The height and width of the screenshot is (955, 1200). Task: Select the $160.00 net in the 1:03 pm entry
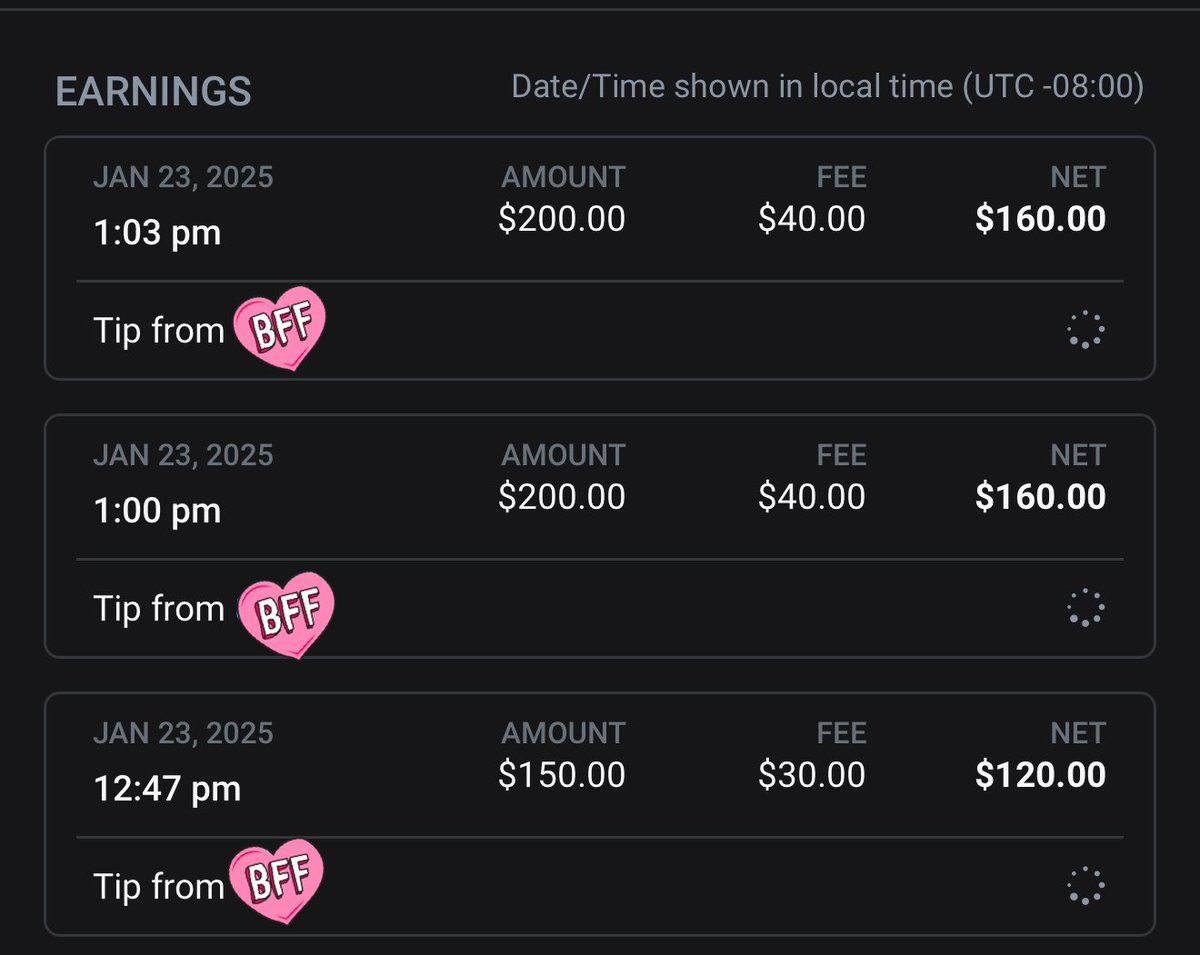click(1040, 219)
